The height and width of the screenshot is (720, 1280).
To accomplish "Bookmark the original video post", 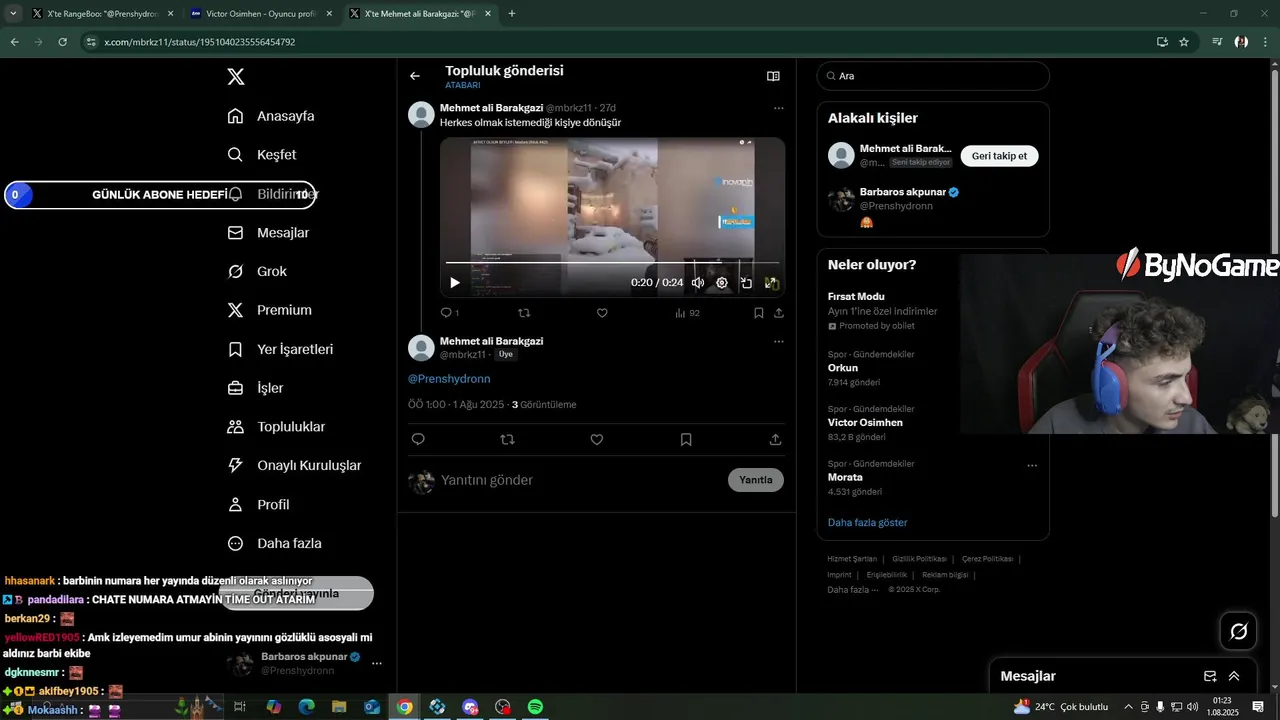I will pos(759,313).
